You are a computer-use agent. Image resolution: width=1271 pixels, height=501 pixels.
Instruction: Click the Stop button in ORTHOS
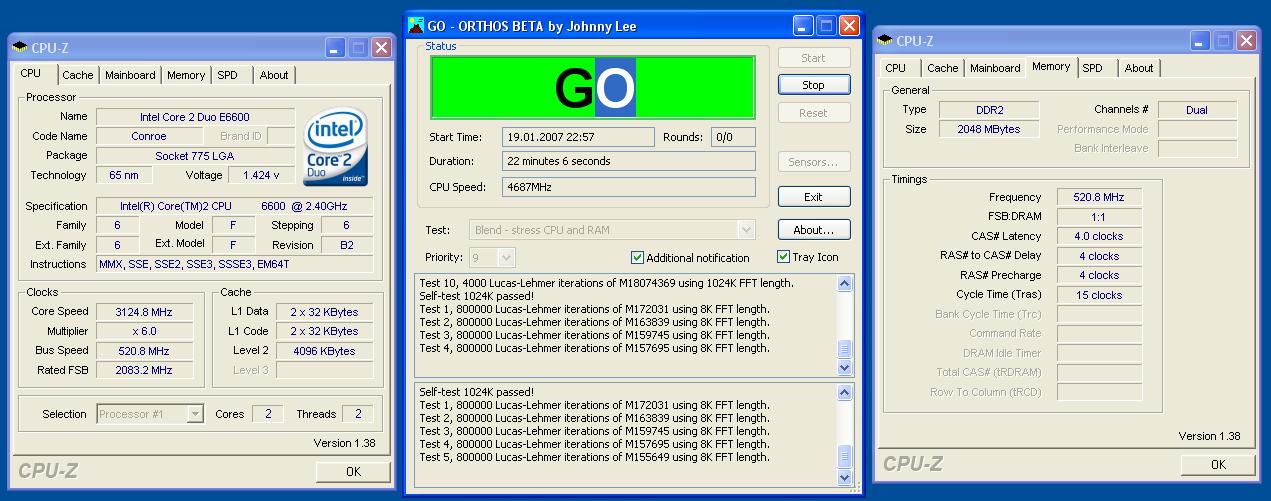pyautogui.click(x=814, y=85)
